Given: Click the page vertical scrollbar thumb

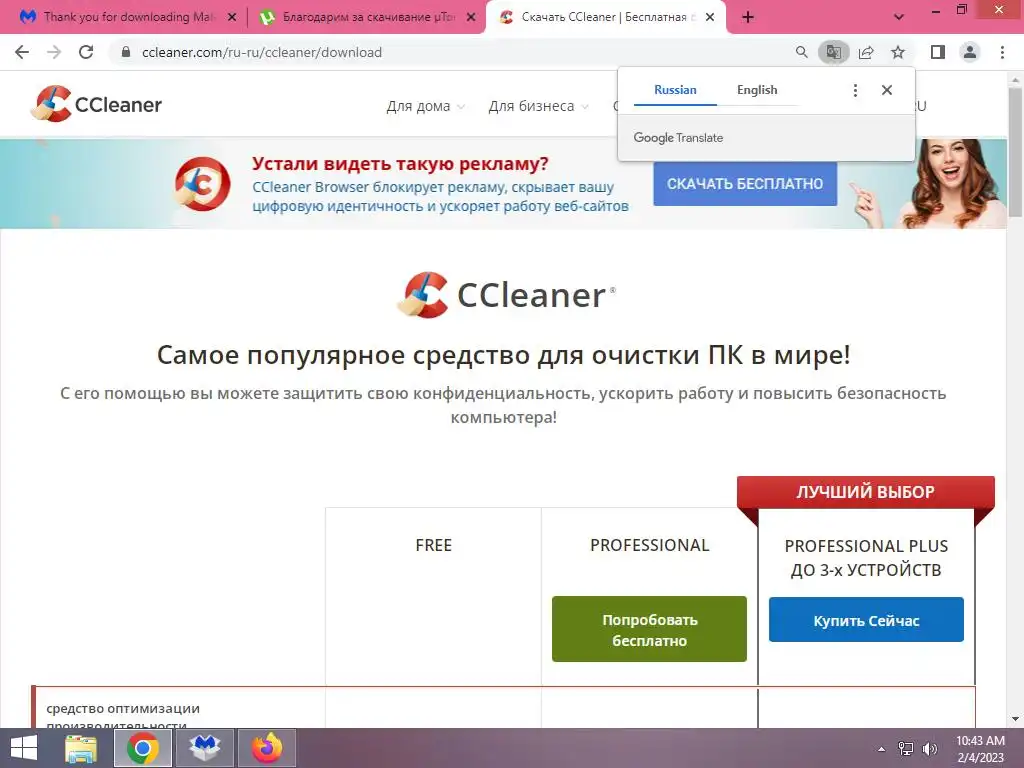Looking at the screenshot, I should point(1015,152).
